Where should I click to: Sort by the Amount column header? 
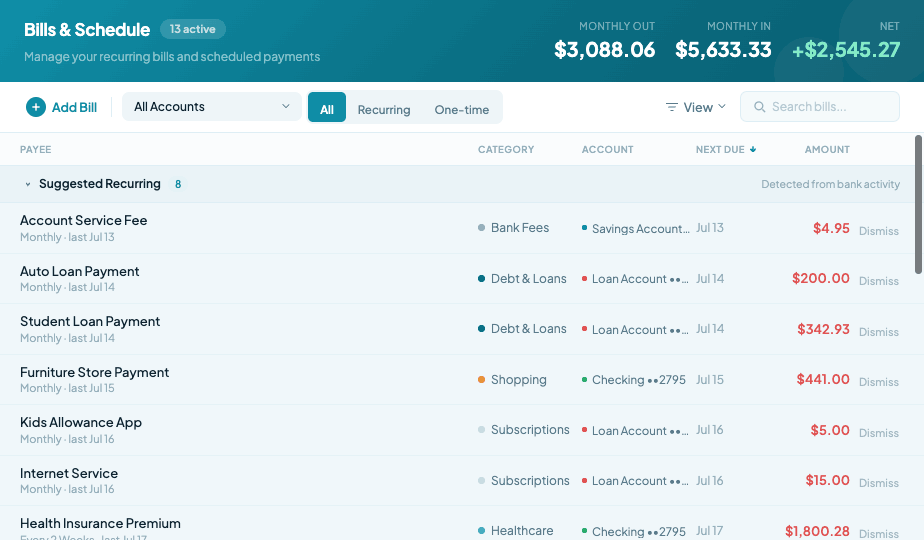point(827,150)
